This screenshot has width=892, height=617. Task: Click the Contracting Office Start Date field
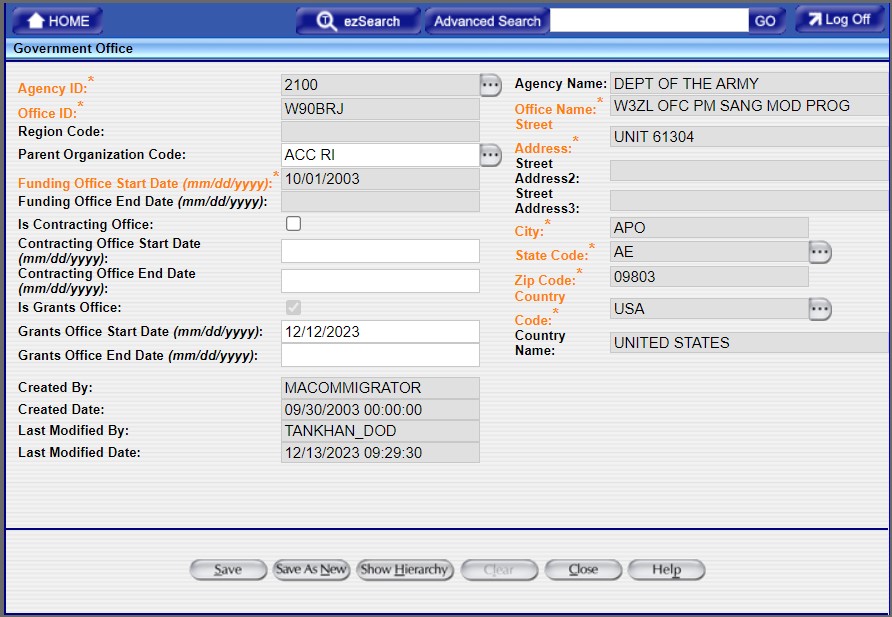click(380, 251)
